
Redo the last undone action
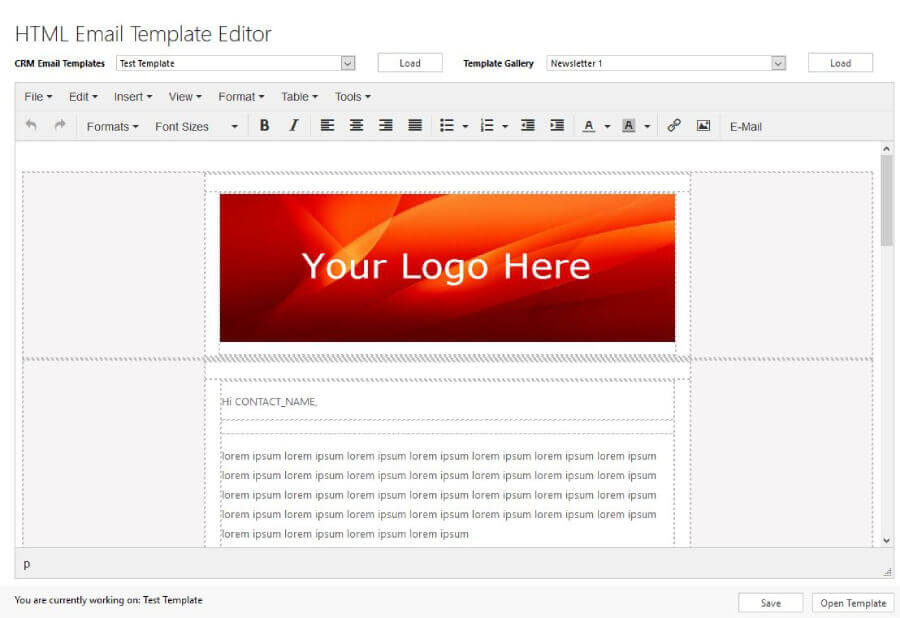tap(58, 125)
